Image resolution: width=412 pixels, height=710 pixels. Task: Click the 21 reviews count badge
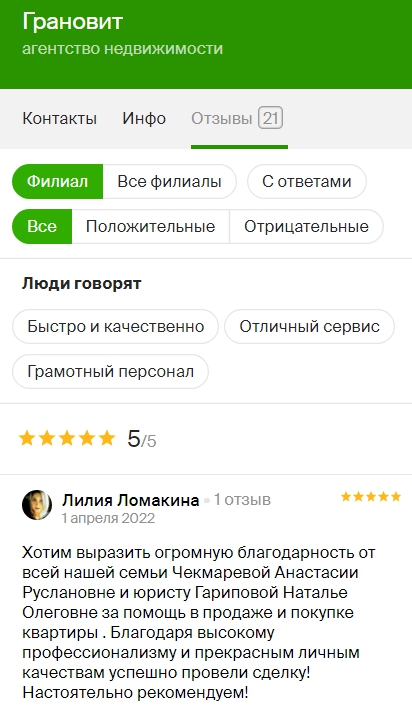(270, 118)
